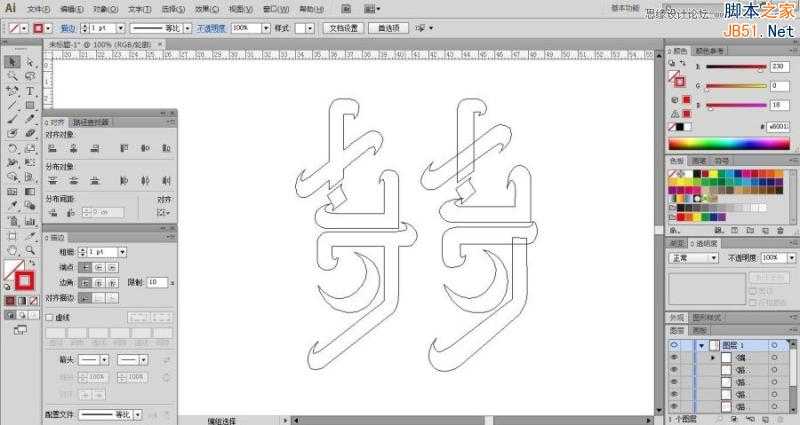Enable the dashed line 虚线 checkbox
The image size is (800, 425).
coord(49,317)
